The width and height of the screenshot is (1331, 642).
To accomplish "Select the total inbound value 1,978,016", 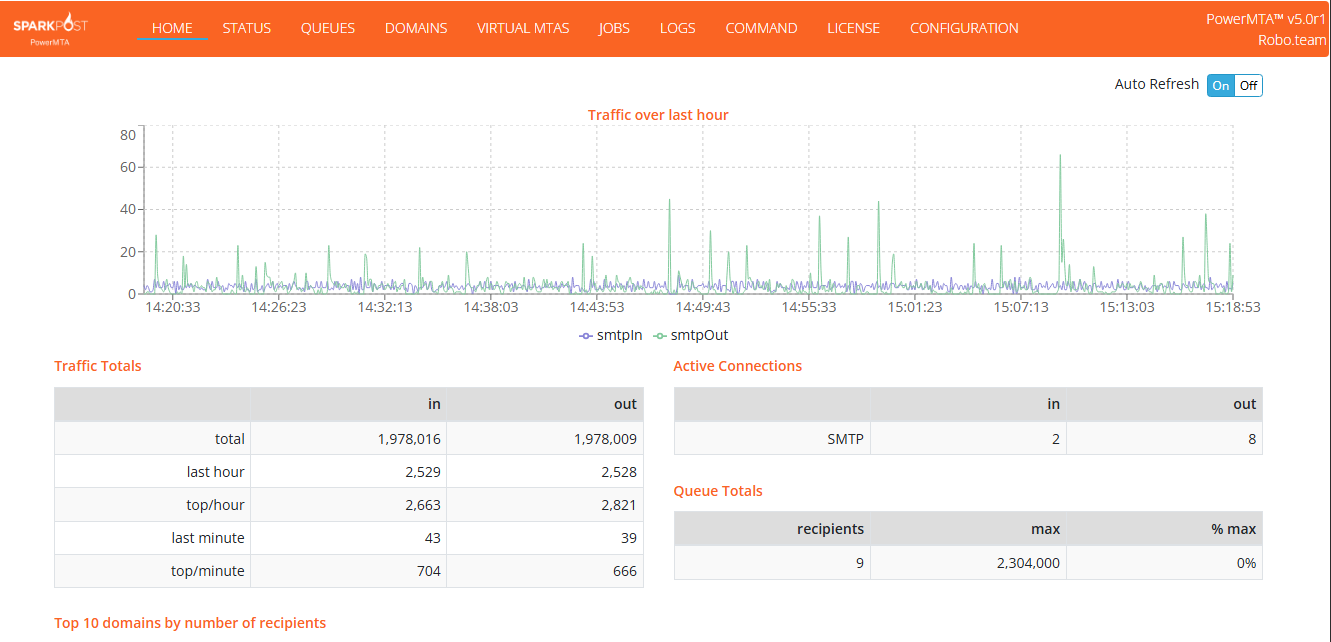I will [x=409, y=439].
